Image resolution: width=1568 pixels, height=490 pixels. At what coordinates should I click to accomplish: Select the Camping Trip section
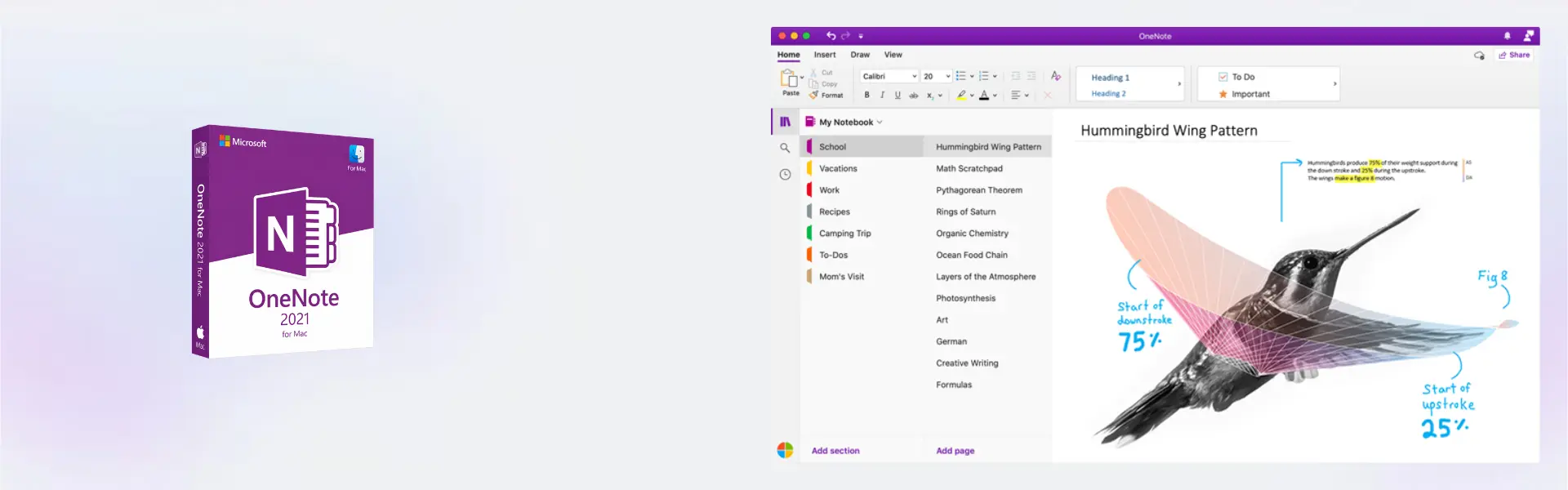point(862,233)
